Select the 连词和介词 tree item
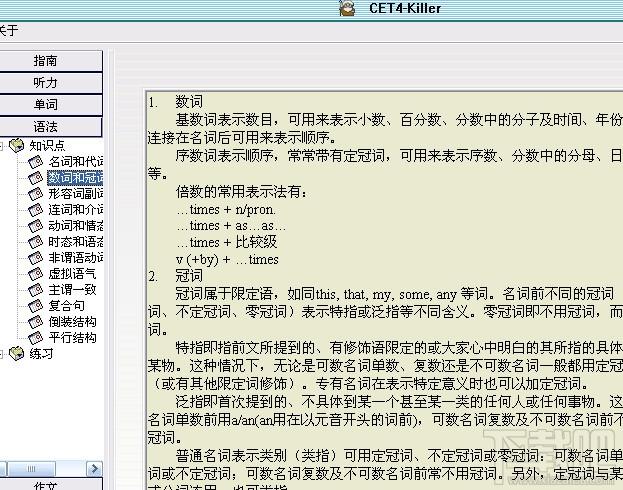623x490 pixels. [x=75, y=209]
